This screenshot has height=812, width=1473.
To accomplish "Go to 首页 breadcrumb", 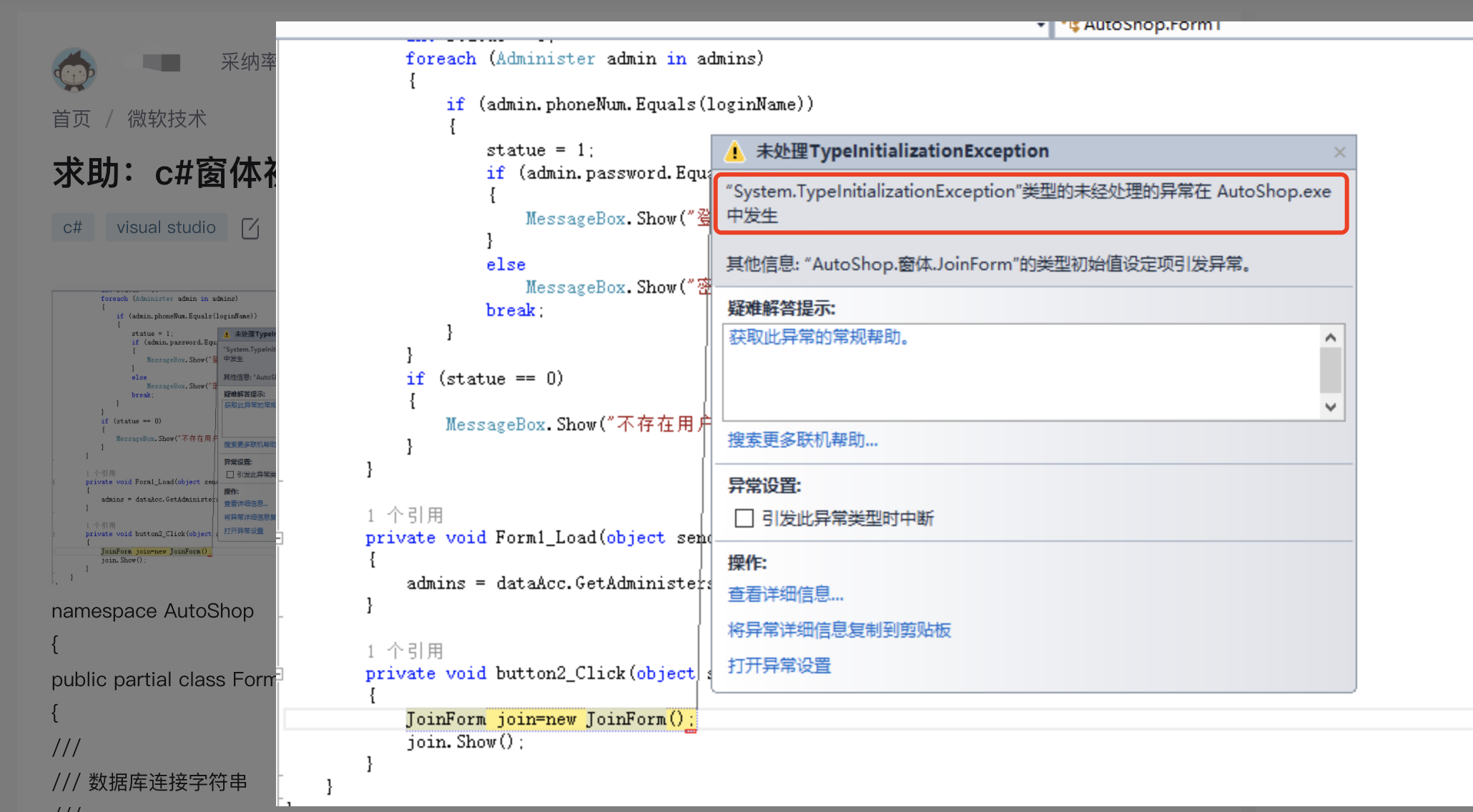I will point(71,119).
